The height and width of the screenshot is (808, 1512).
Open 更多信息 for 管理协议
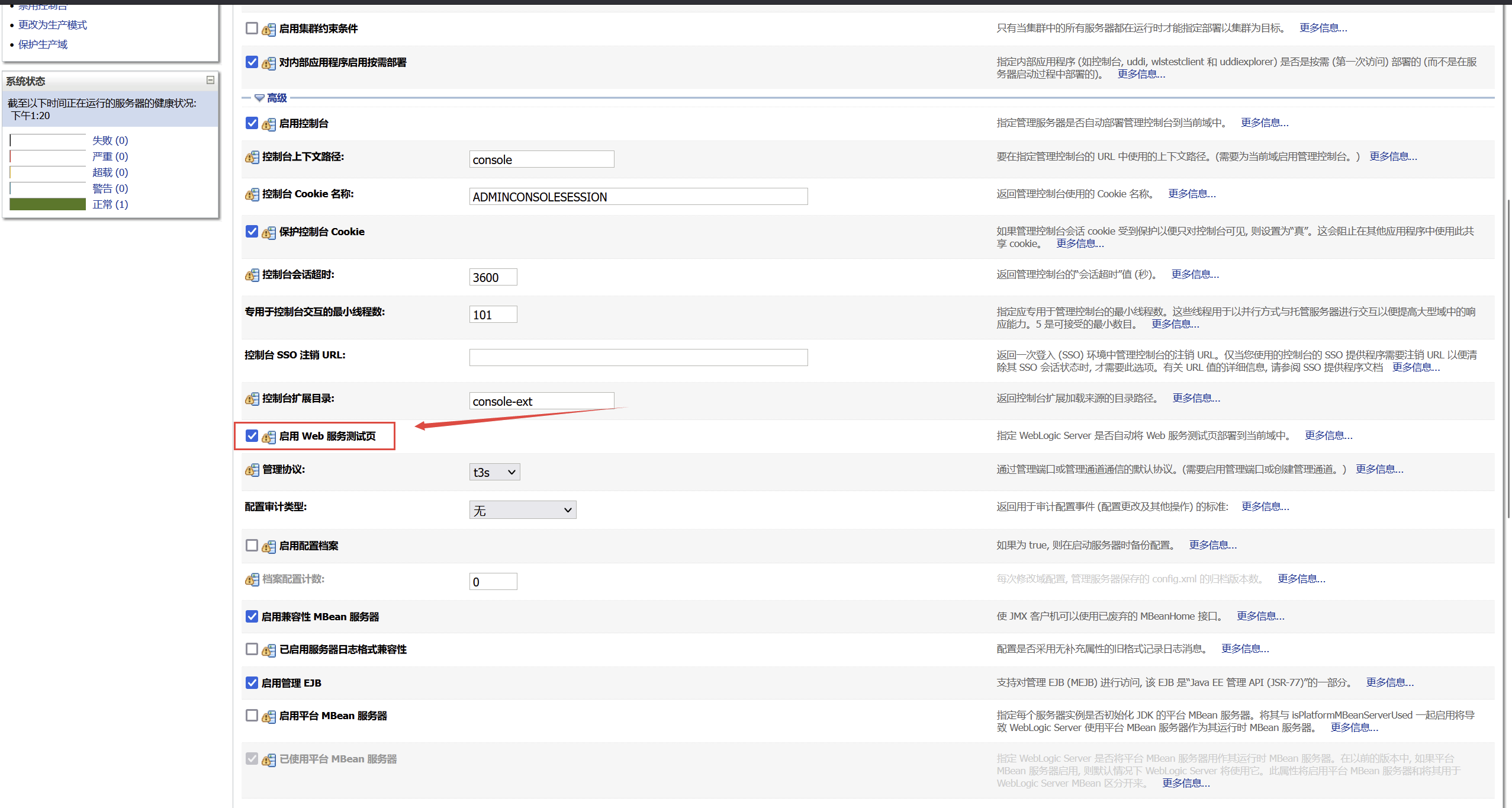[1379, 469]
